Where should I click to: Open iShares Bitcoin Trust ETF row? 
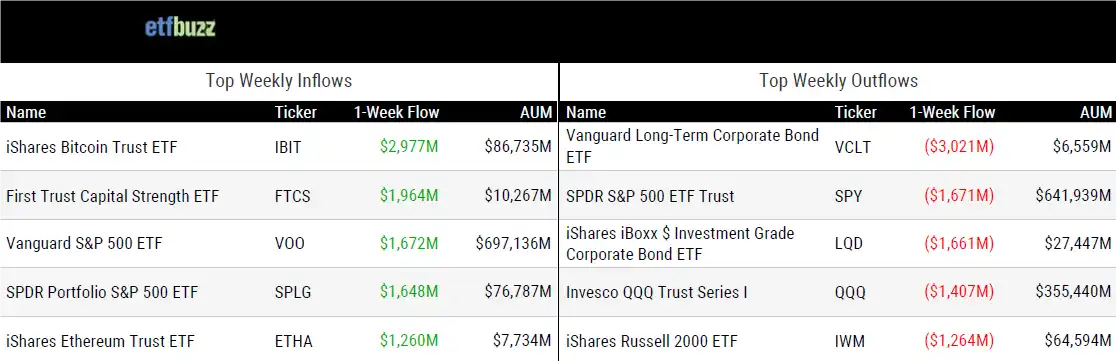[x=279, y=147]
